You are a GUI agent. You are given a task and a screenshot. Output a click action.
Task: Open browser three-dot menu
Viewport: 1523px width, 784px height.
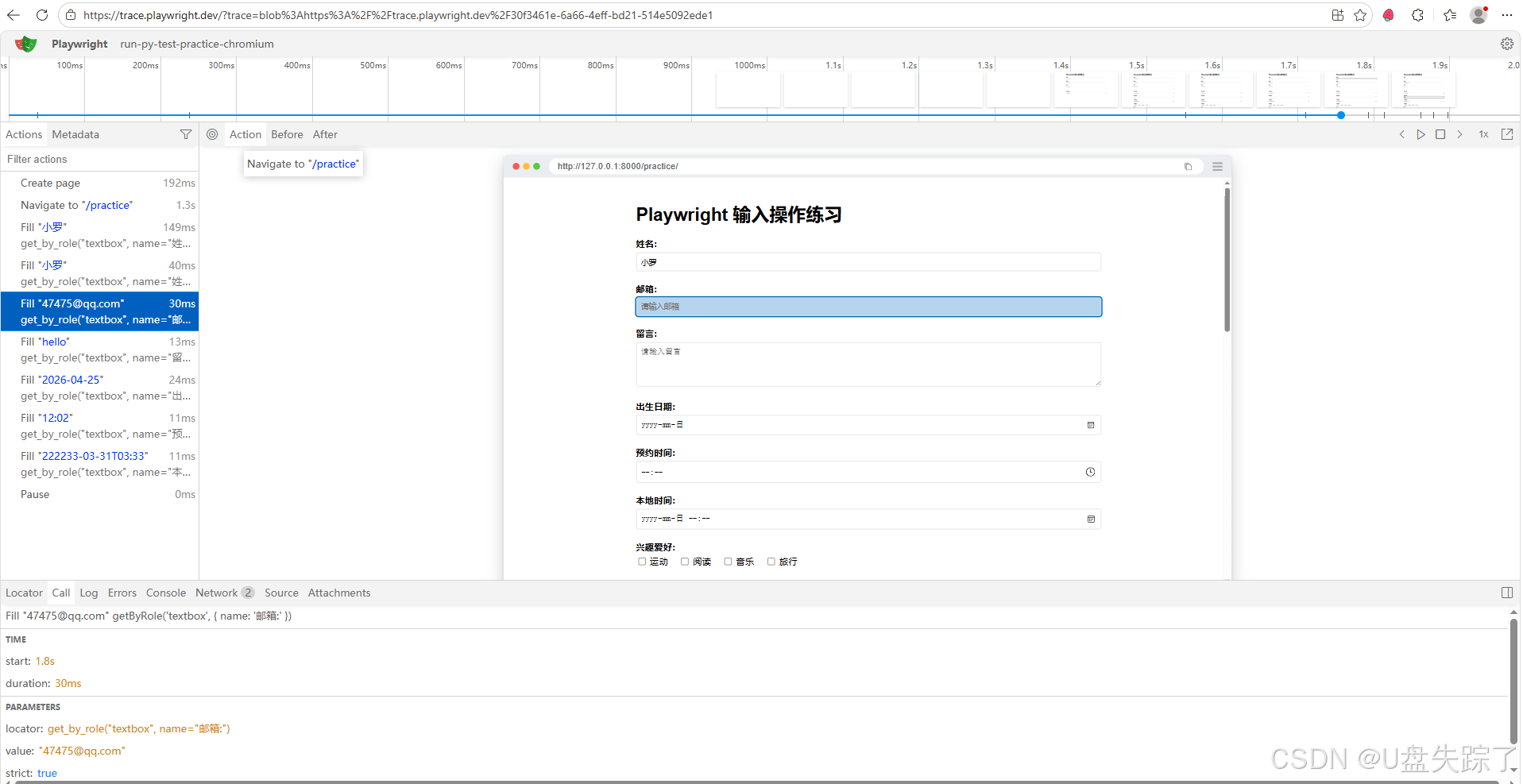(x=1507, y=15)
